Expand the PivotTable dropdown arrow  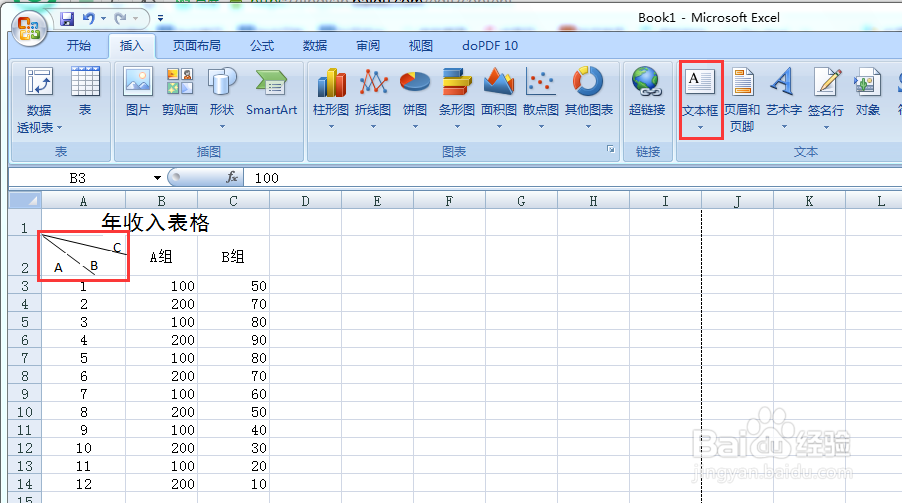click(x=59, y=127)
